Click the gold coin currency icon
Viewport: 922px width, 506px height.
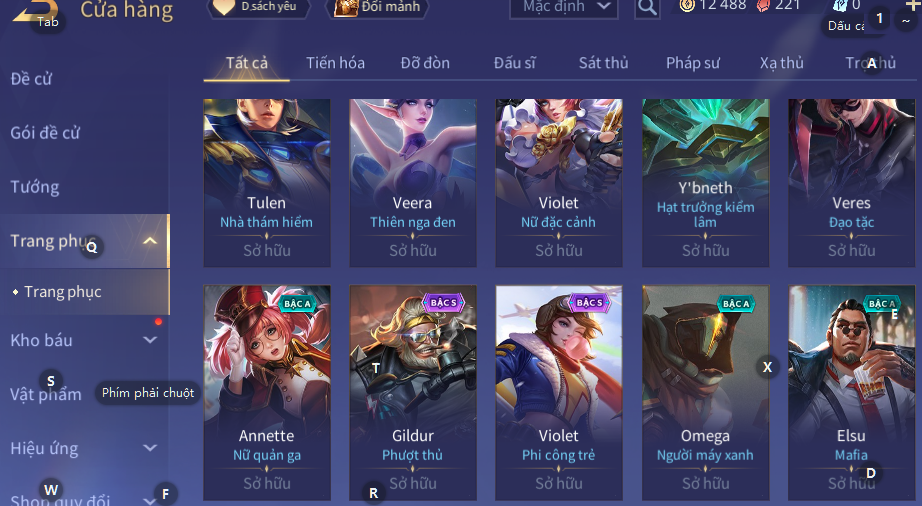pyautogui.click(x=687, y=5)
